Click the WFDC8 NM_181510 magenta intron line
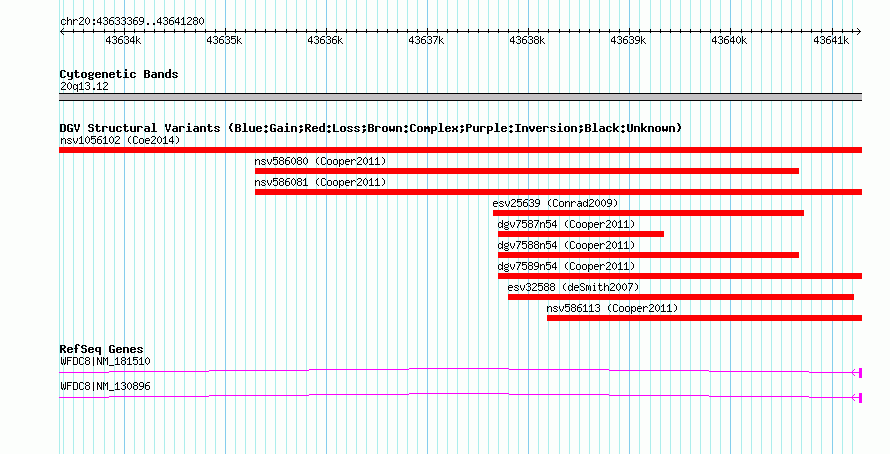 click(x=455, y=370)
